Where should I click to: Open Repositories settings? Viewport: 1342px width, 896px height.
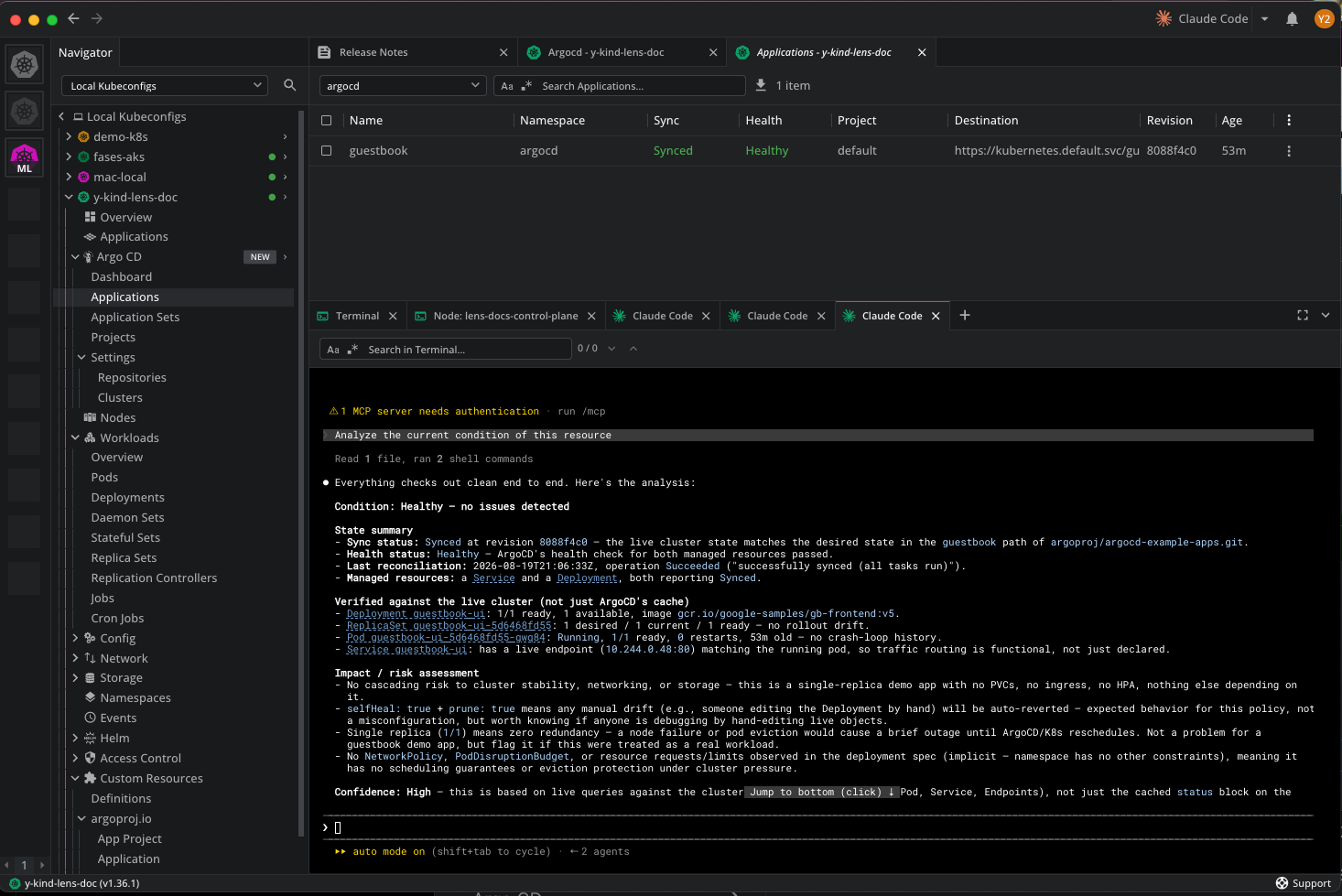132,377
